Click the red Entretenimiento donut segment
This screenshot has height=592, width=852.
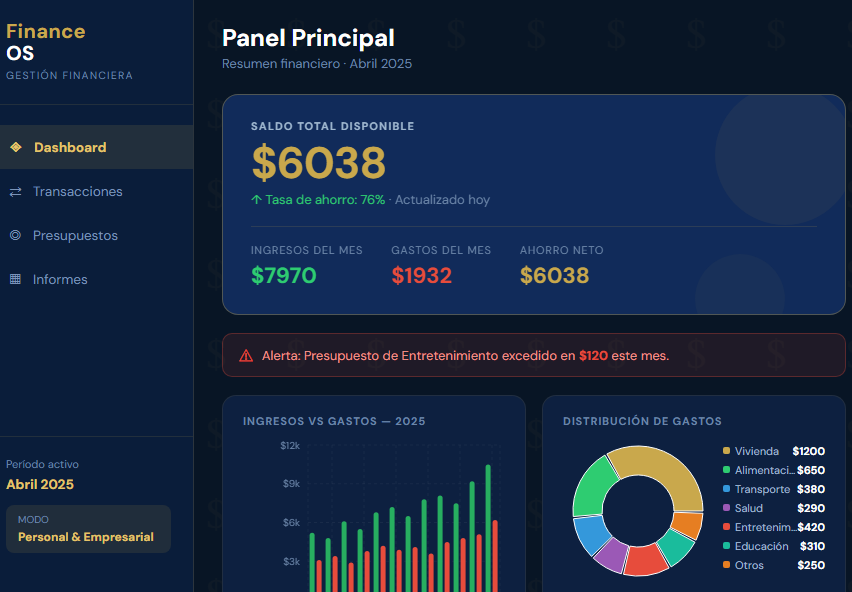pyautogui.click(x=646, y=562)
